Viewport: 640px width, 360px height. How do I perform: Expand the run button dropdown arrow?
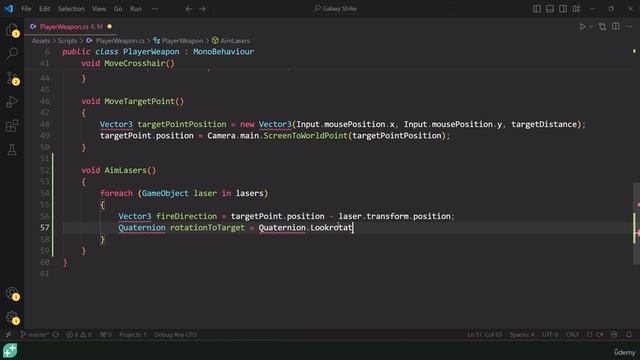click(x=591, y=27)
